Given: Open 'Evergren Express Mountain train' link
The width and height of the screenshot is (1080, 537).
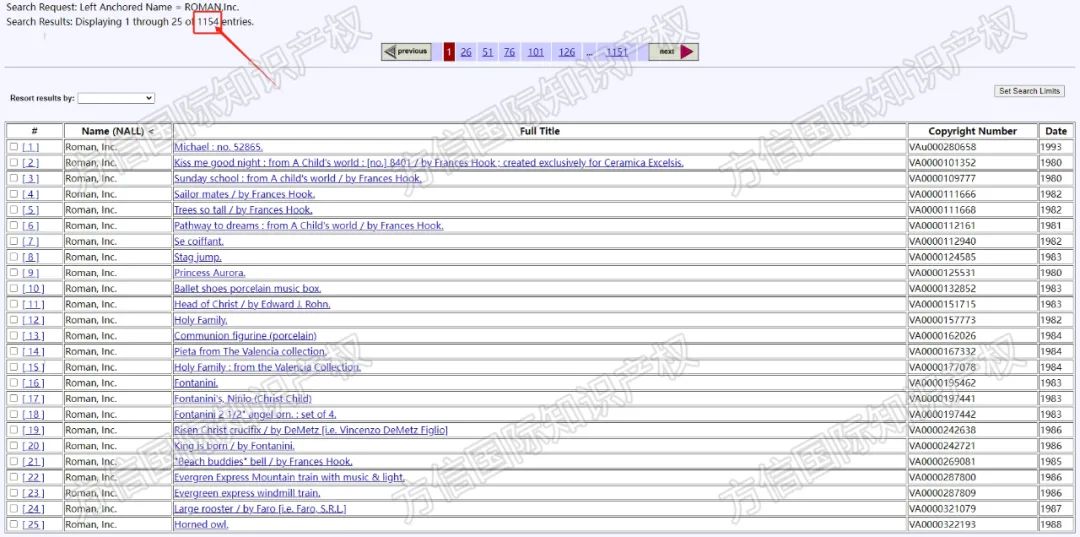Looking at the screenshot, I should click(x=289, y=478).
